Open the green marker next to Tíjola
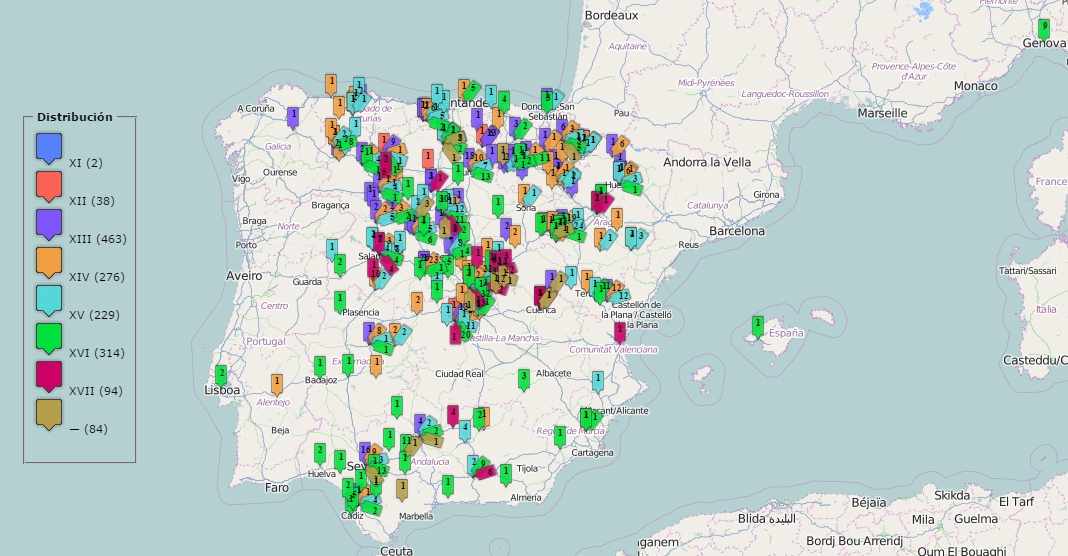1068x556 pixels. (x=506, y=473)
